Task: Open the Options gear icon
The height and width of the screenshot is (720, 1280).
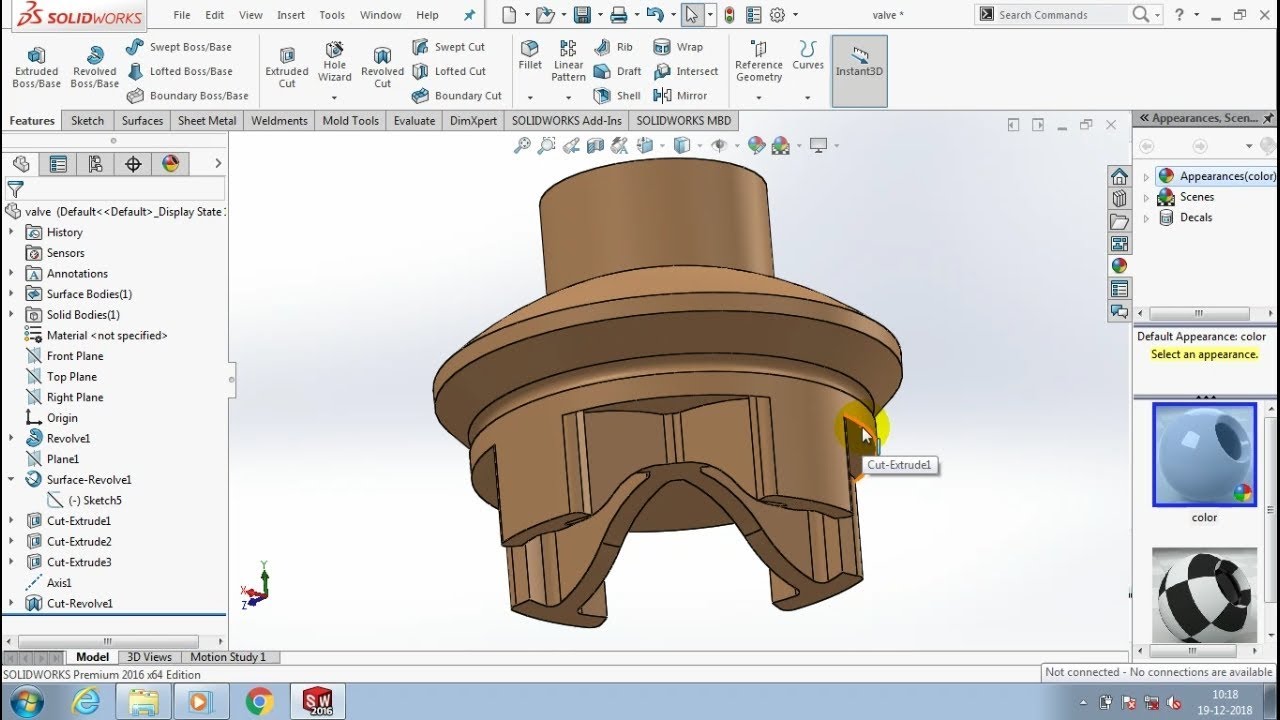Action: [777, 15]
